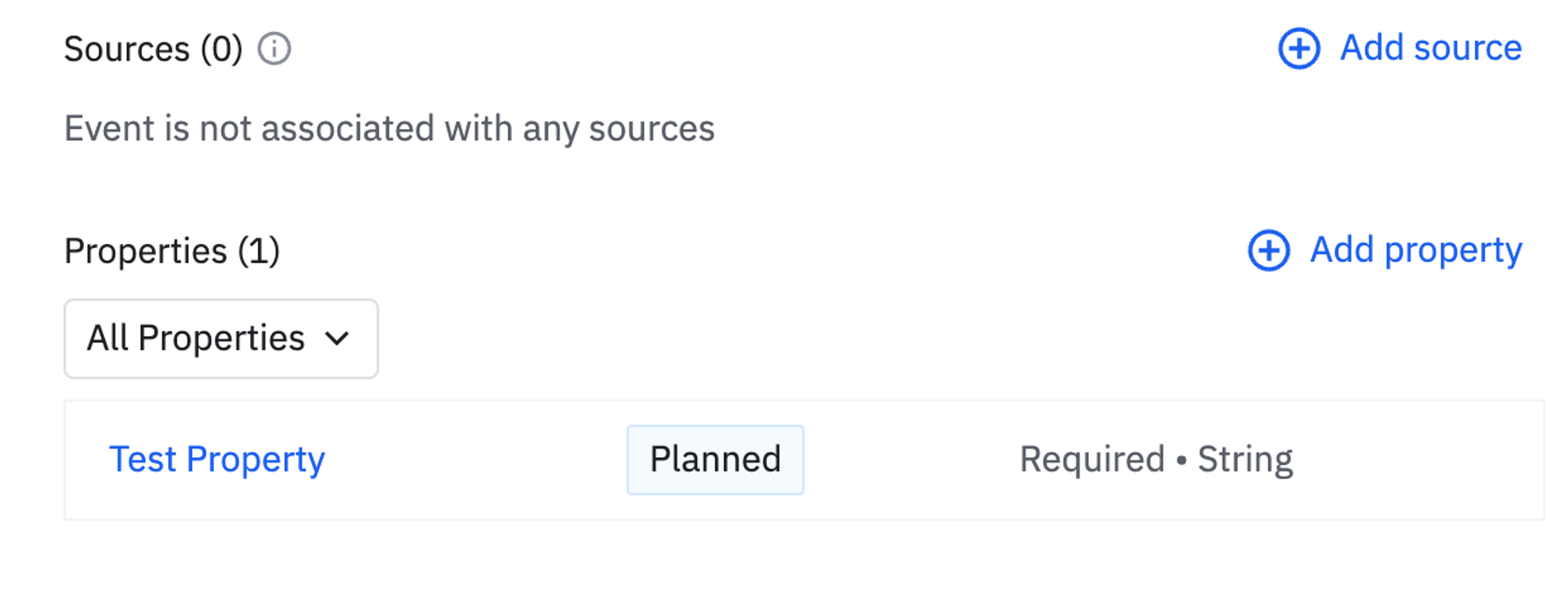Click the Add source link text

pyautogui.click(x=1431, y=49)
